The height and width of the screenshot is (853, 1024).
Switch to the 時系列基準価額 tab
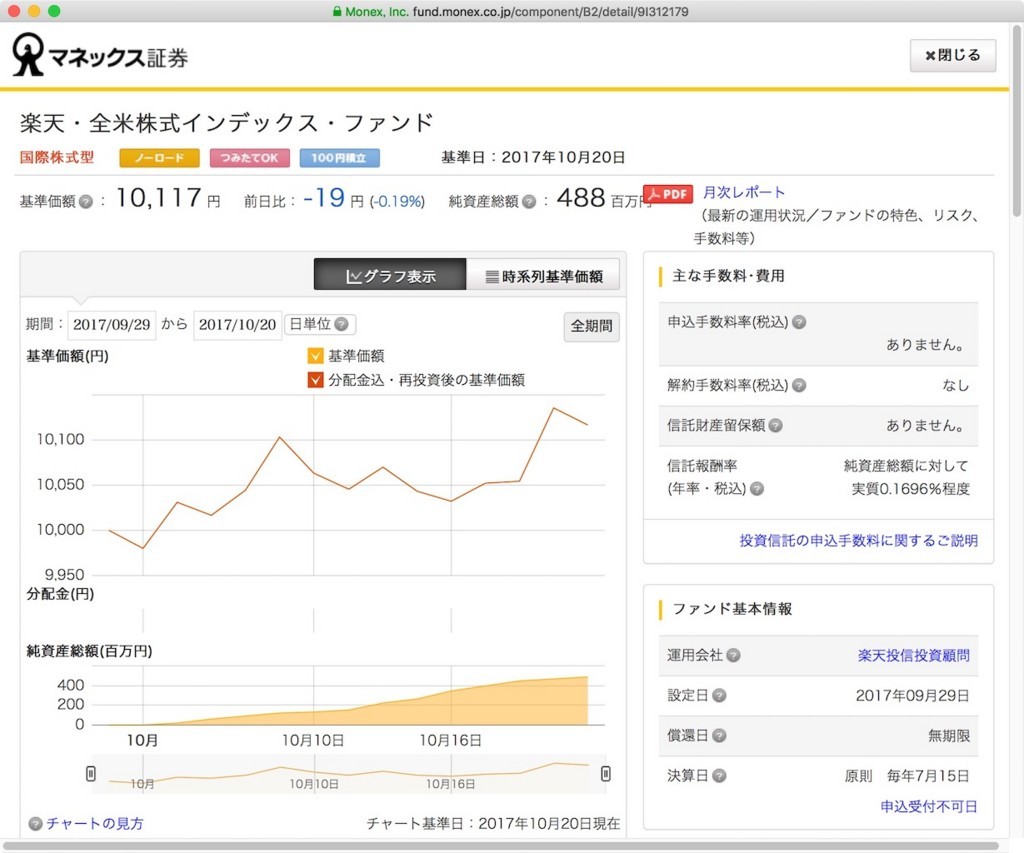coord(543,276)
